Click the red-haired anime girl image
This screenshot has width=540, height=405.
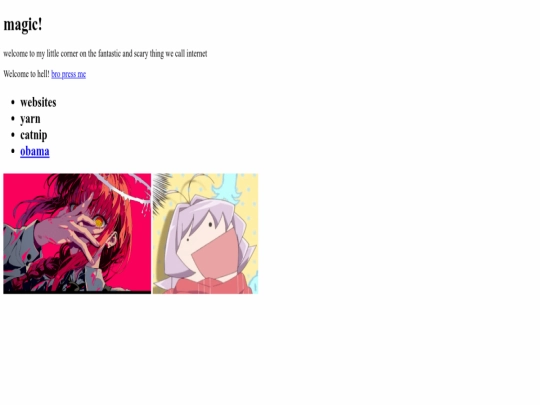click(x=77, y=233)
